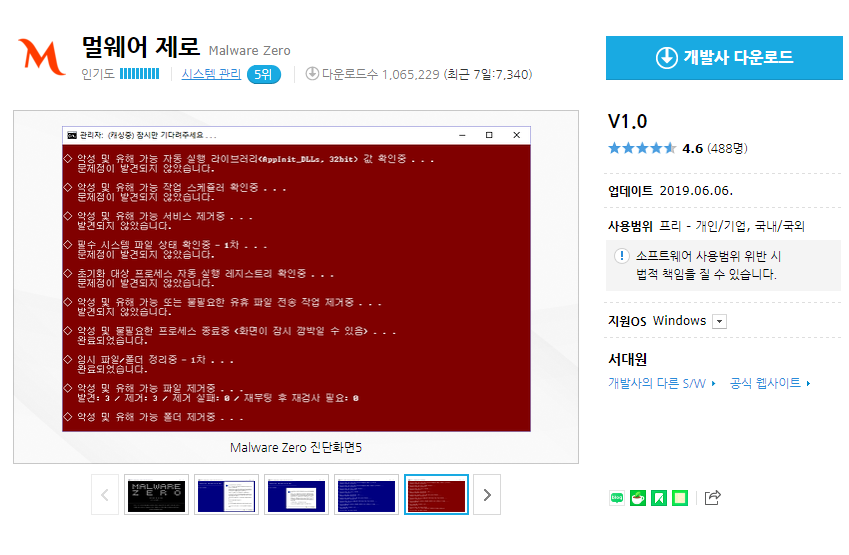The image size is (849, 555).
Task: Go to next screenshot thumbnails
Action: coord(487,494)
